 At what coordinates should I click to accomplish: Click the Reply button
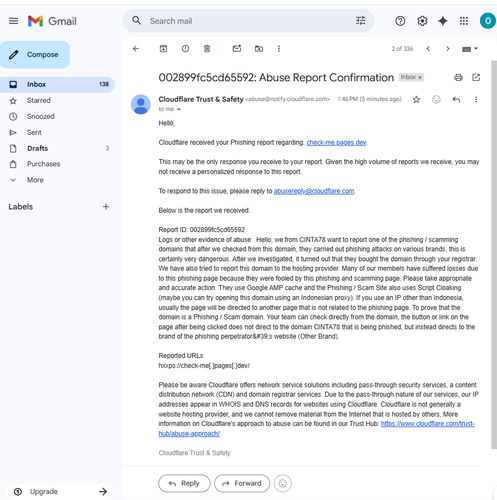pos(184,483)
